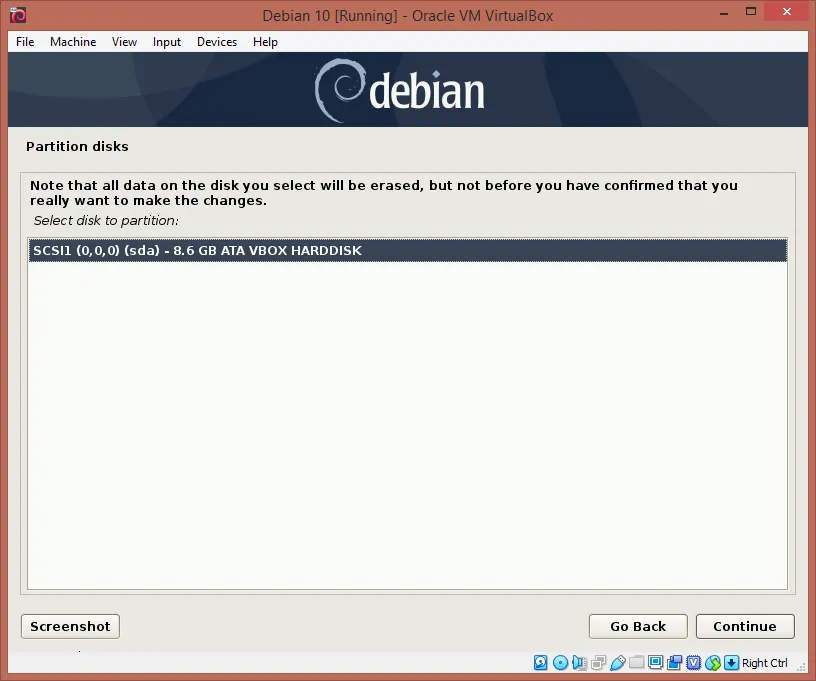This screenshot has width=816, height=681.
Task: Minimize the VirtualBox window
Action: coord(724,12)
